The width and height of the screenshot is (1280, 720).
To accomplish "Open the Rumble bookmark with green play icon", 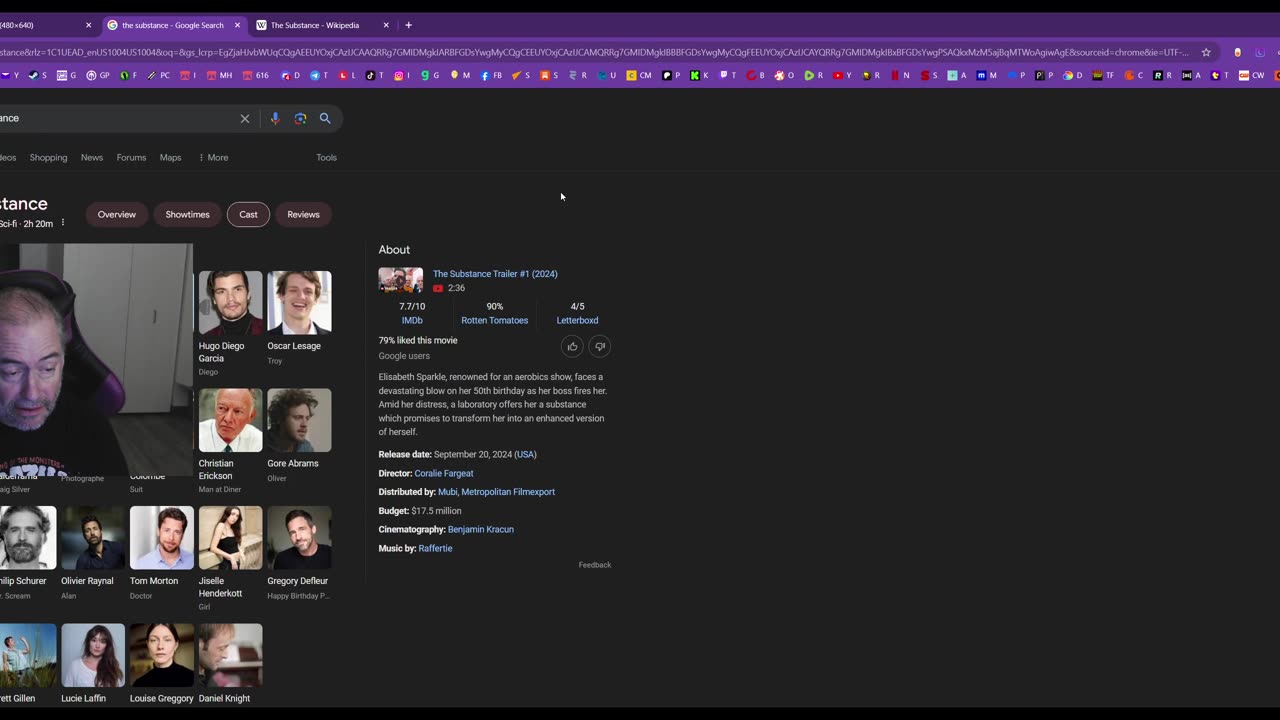I will 813,75.
